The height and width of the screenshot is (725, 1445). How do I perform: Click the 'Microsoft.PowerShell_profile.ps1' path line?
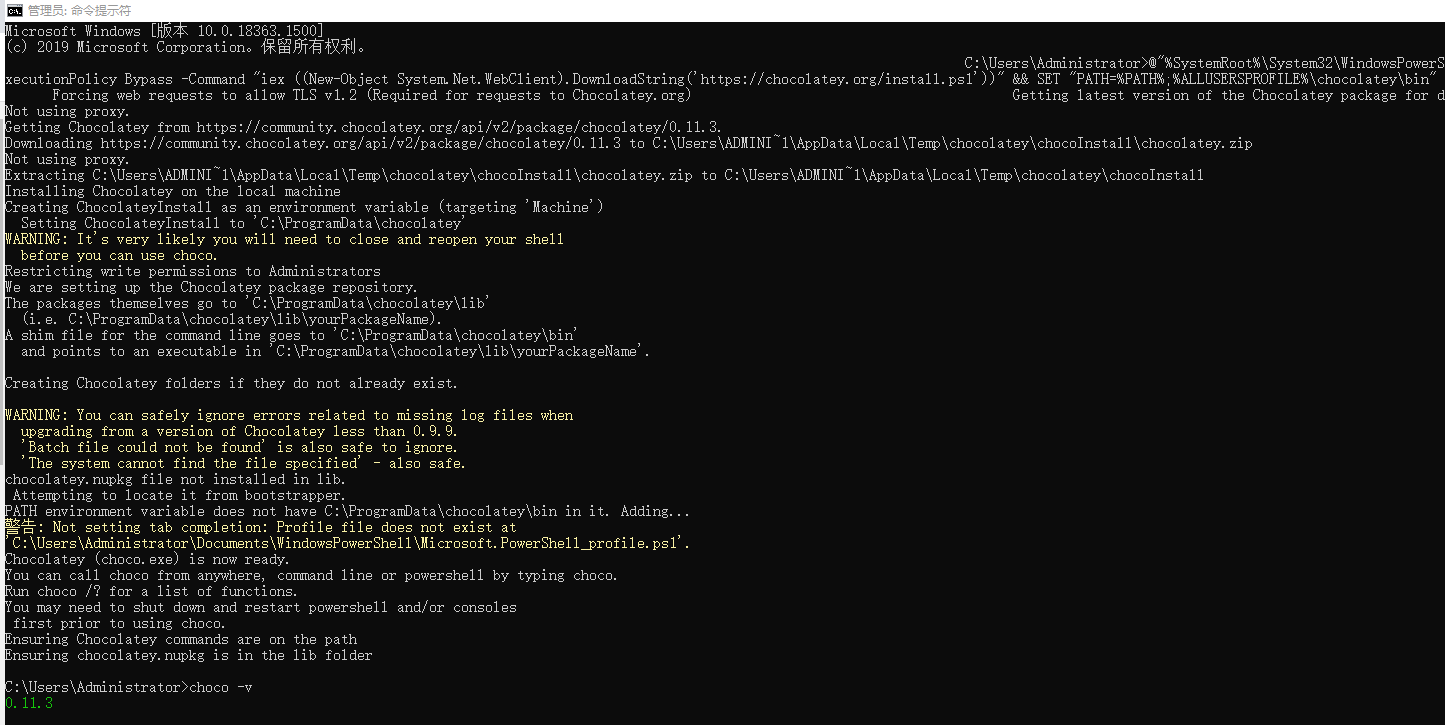tap(347, 543)
